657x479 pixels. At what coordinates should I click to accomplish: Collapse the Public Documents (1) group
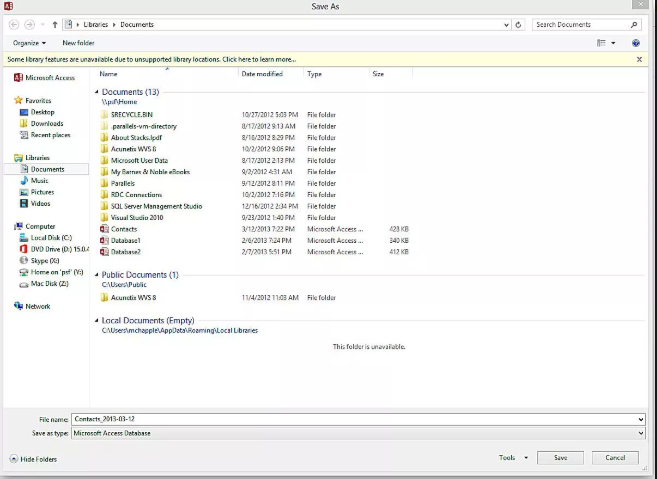pos(97,275)
